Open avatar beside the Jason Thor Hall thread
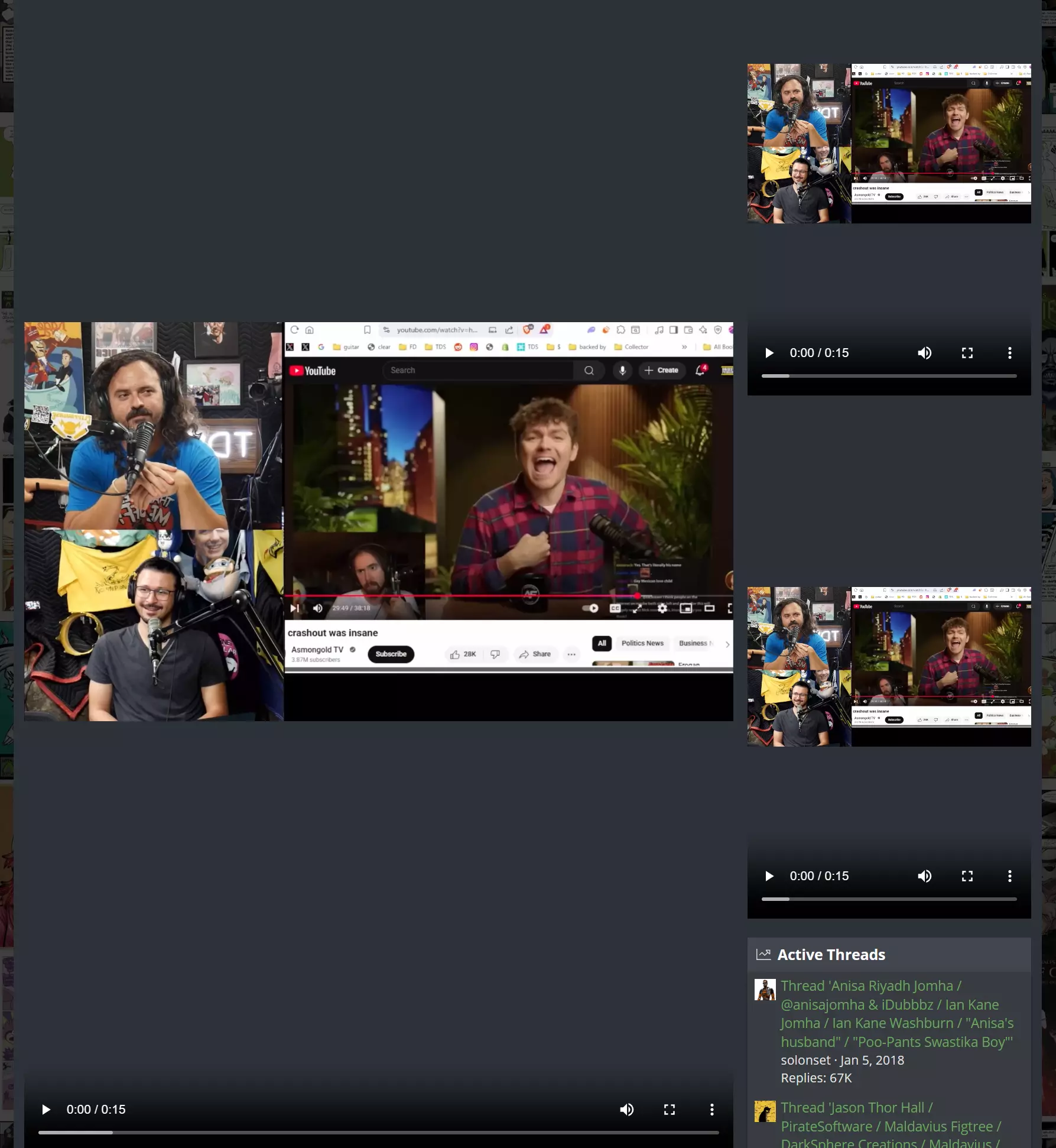This screenshot has width=1056, height=1148. tap(765, 1111)
